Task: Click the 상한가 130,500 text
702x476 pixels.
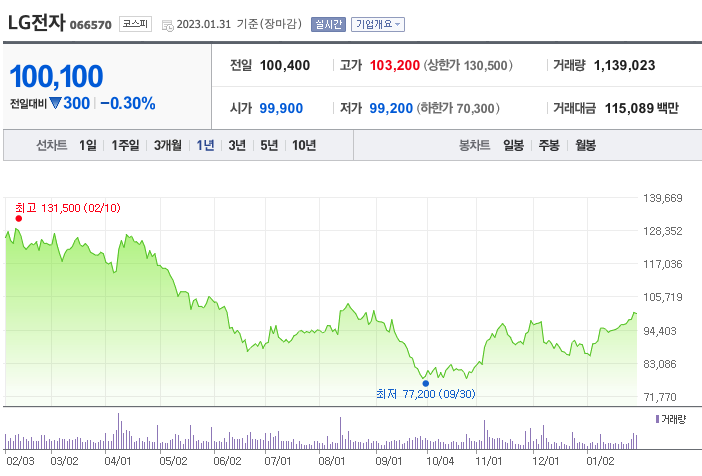Action: tap(468, 65)
